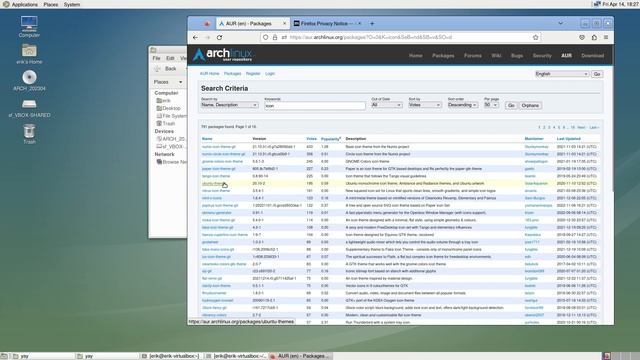
Task: Click Download in Arch navigation bar
Action: [592, 56]
